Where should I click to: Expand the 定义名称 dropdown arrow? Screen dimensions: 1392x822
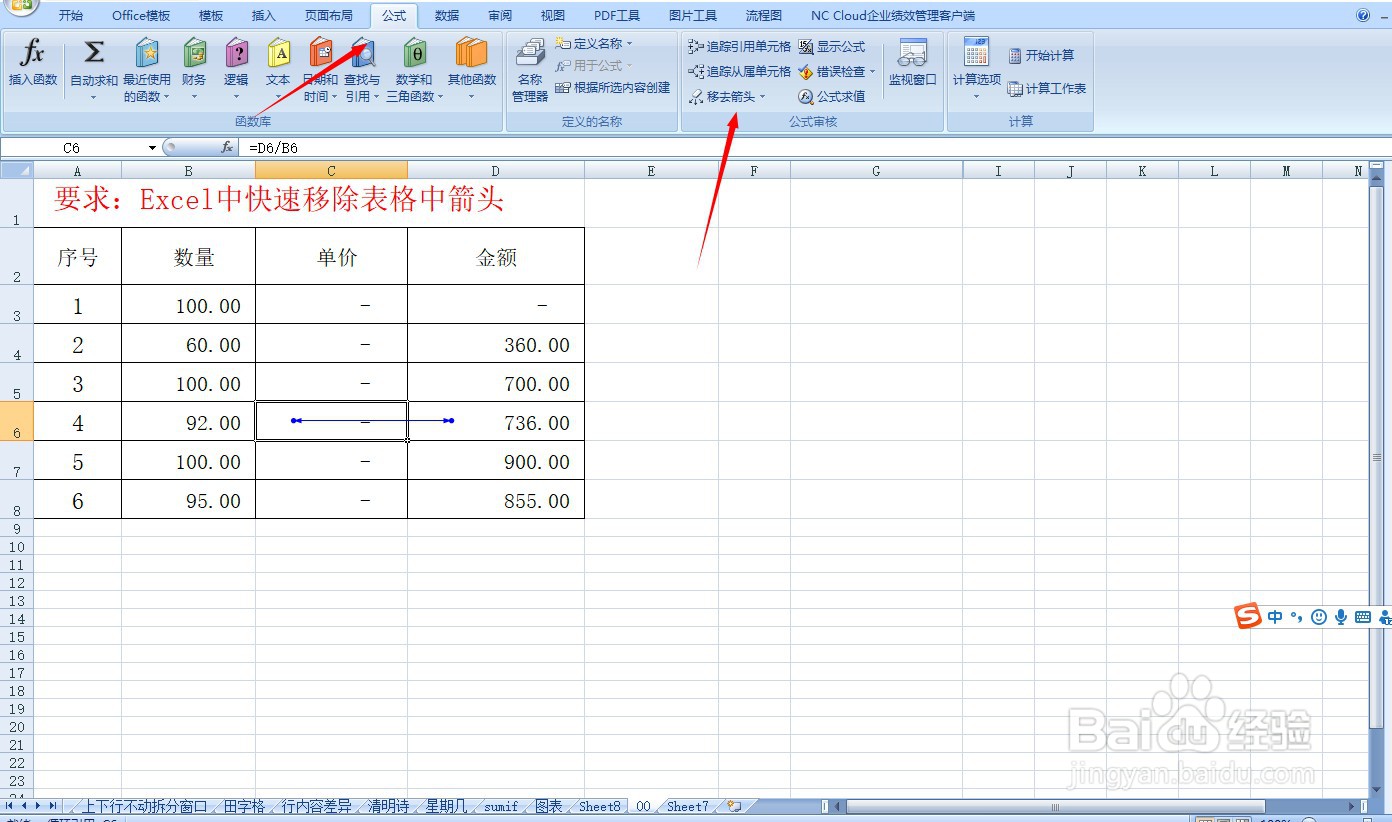[x=630, y=44]
